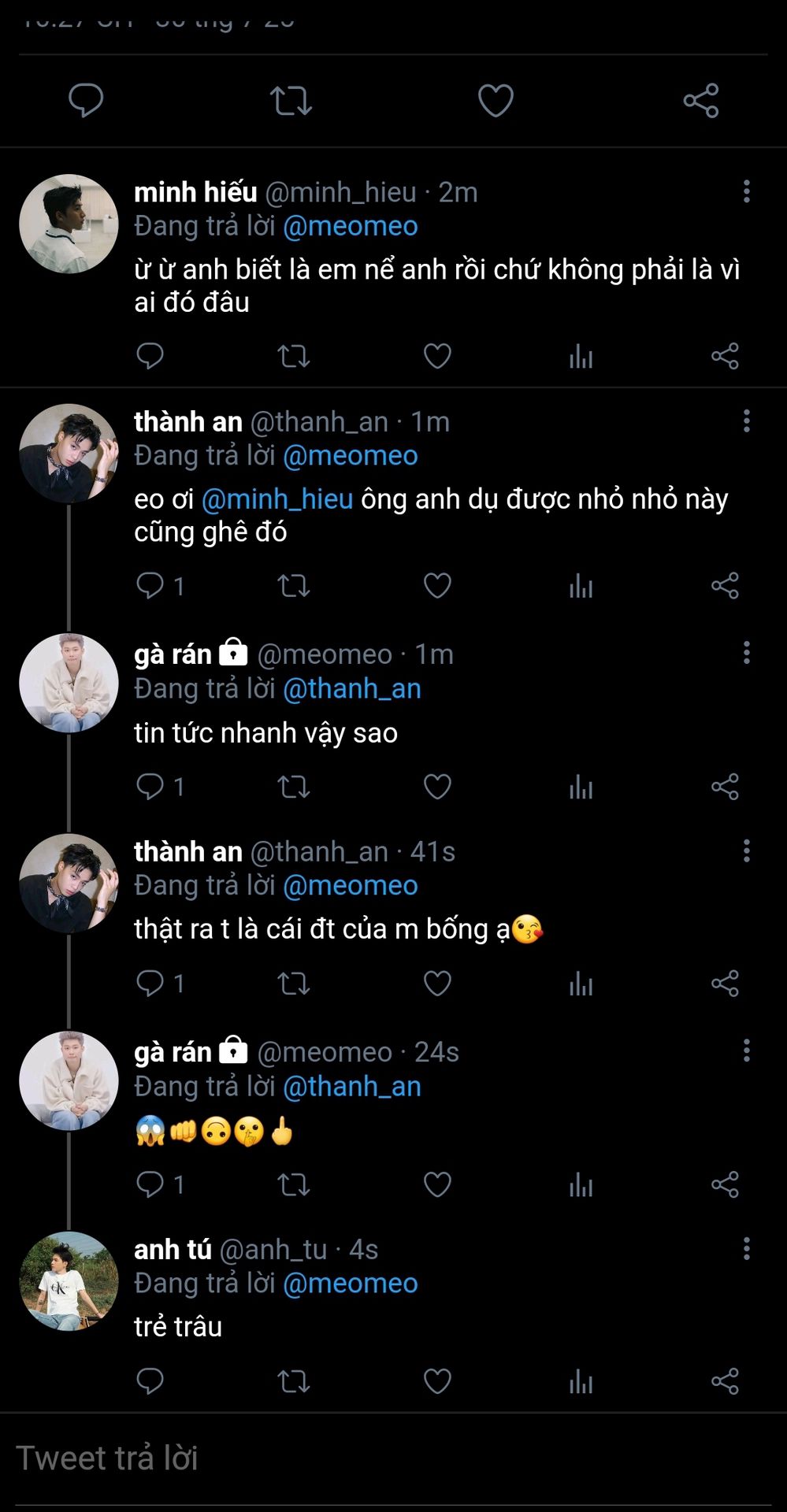
Task: Reply to thành an's 'thật ra t là' tweet
Action: (x=150, y=984)
